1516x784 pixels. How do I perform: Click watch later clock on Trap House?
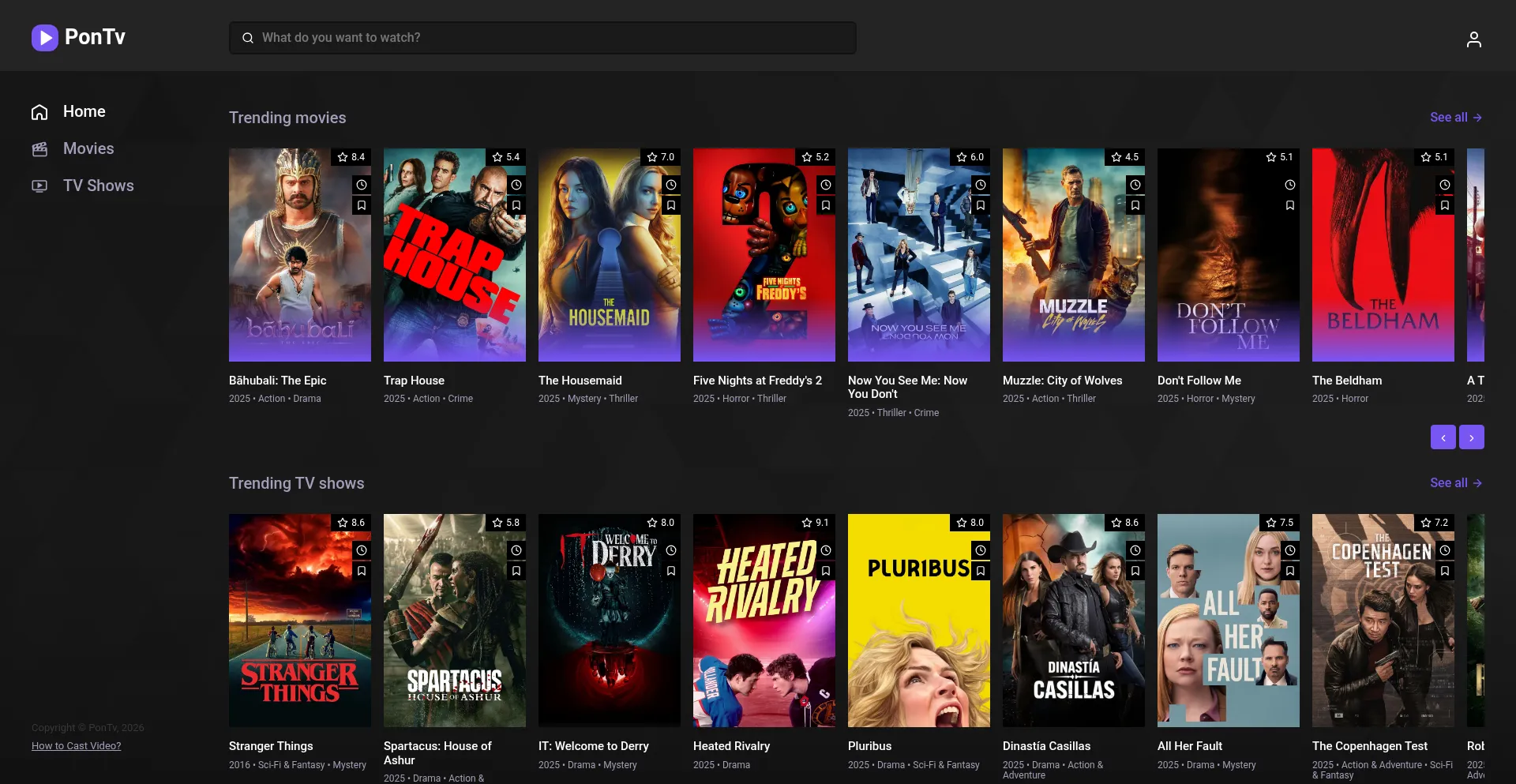516,185
